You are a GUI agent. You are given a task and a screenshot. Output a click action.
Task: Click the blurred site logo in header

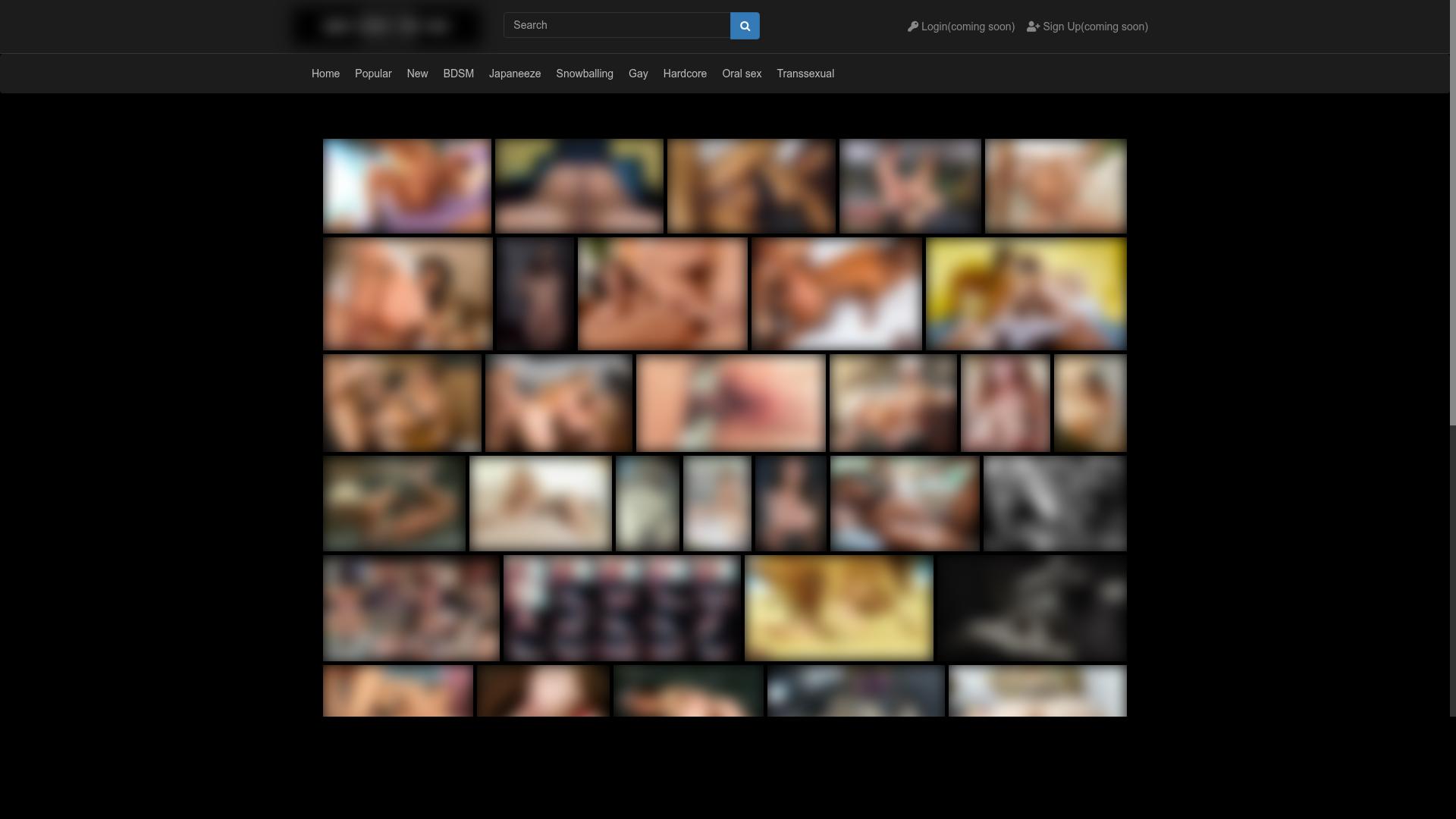pos(387,27)
